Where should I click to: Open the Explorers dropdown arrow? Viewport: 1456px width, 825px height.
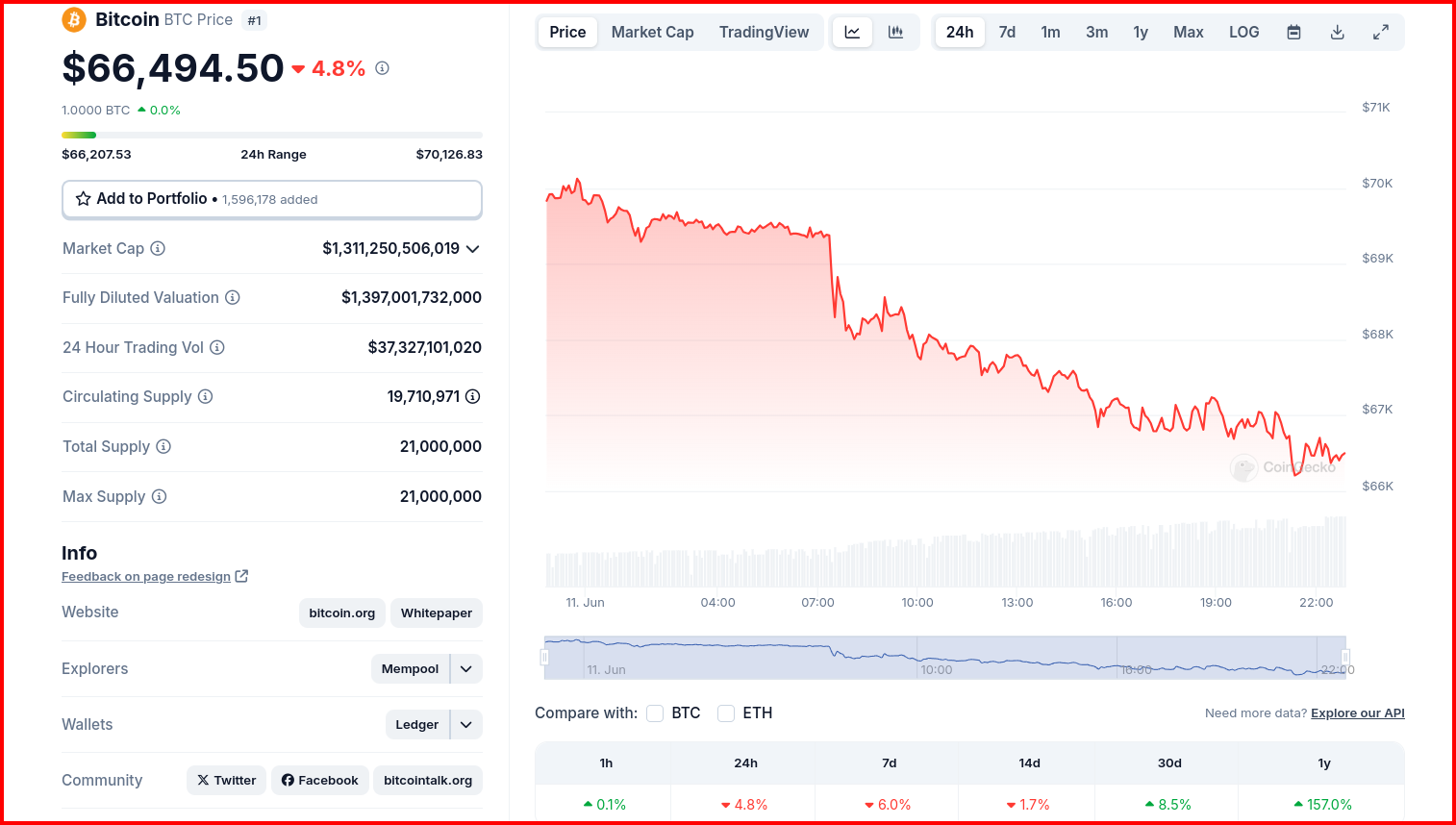[466, 668]
